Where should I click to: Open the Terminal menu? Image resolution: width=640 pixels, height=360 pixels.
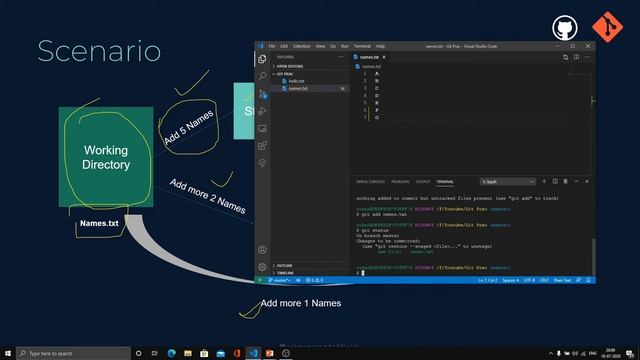click(x=362, y=46)
